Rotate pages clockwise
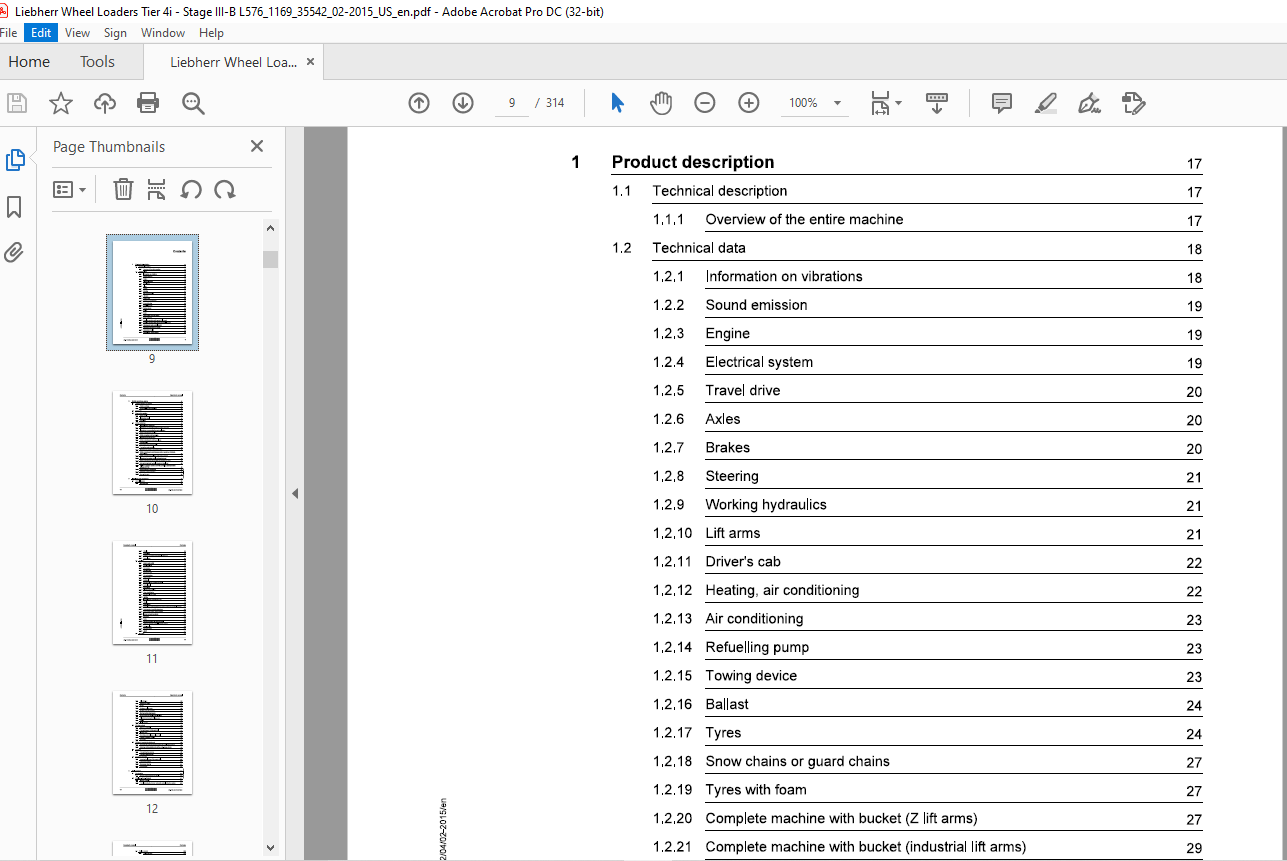 (225, 189)
